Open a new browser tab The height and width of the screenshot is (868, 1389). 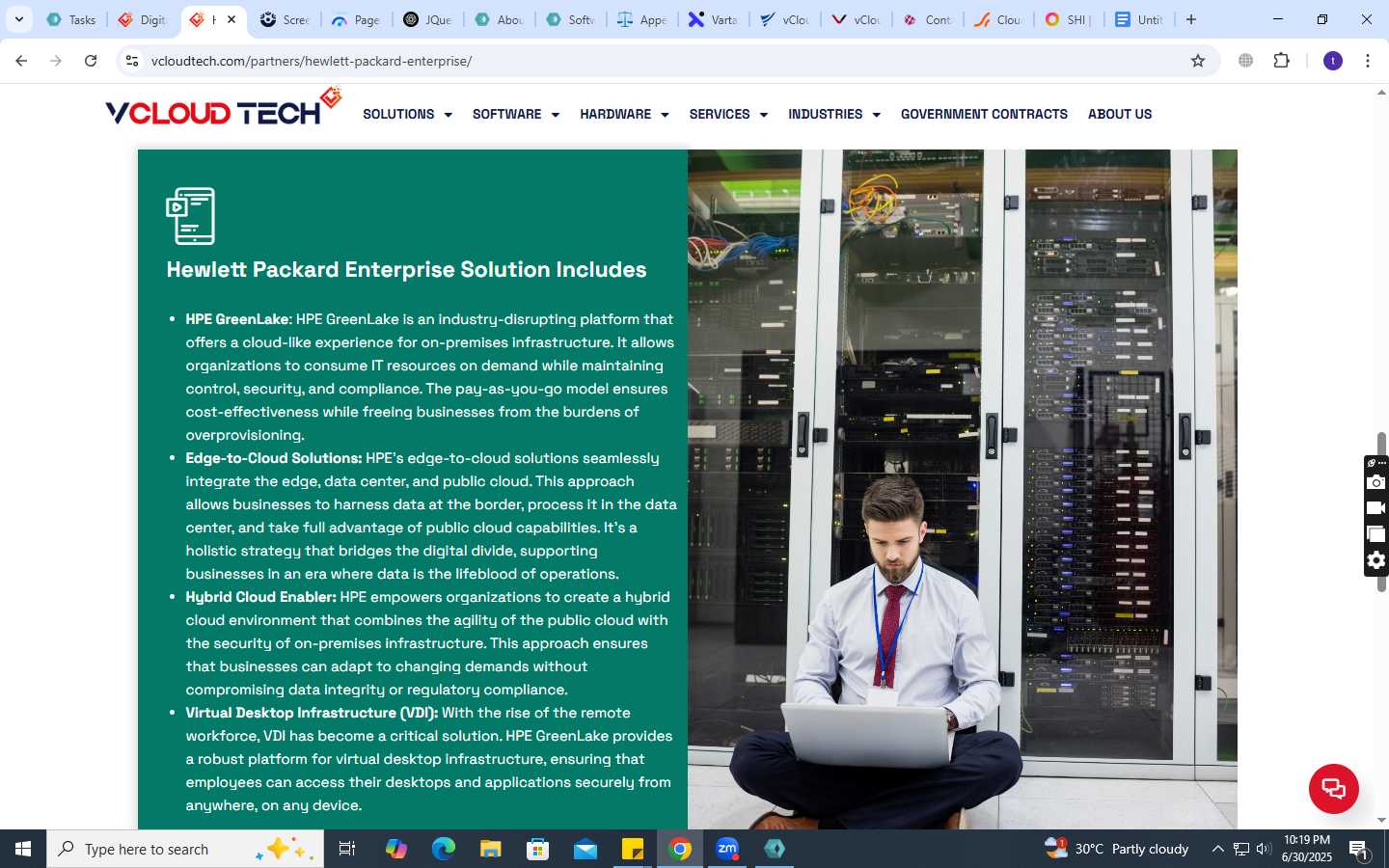click(x=1191, y=19)
